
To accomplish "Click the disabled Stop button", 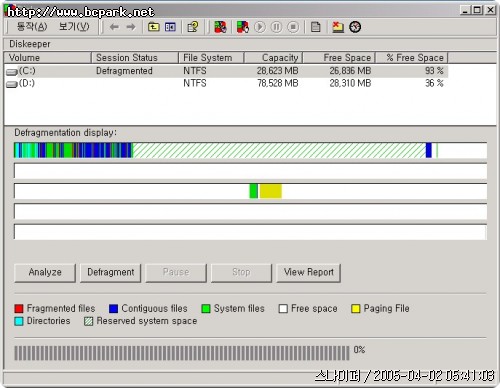I will [x=241, y=273].
